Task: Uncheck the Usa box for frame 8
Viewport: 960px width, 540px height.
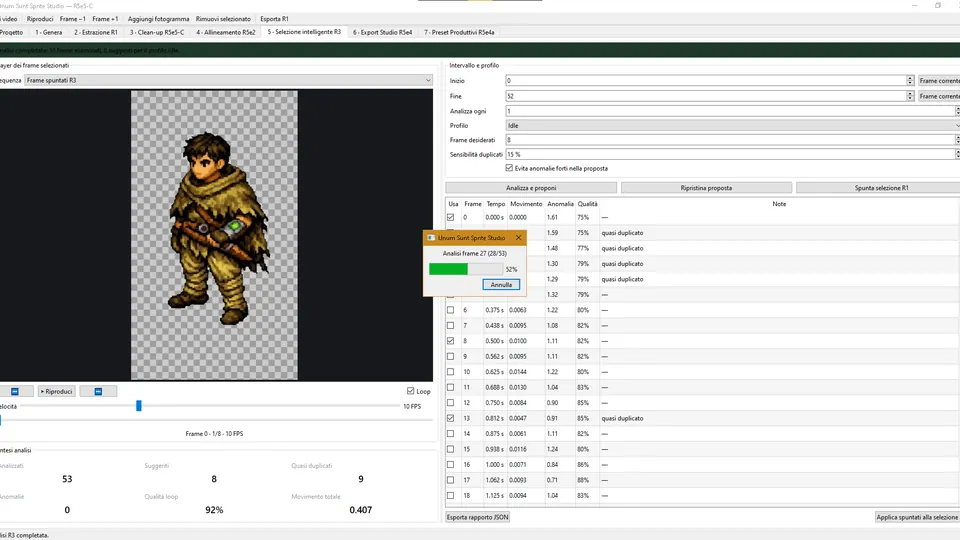Action: click(x=451, y=341)
